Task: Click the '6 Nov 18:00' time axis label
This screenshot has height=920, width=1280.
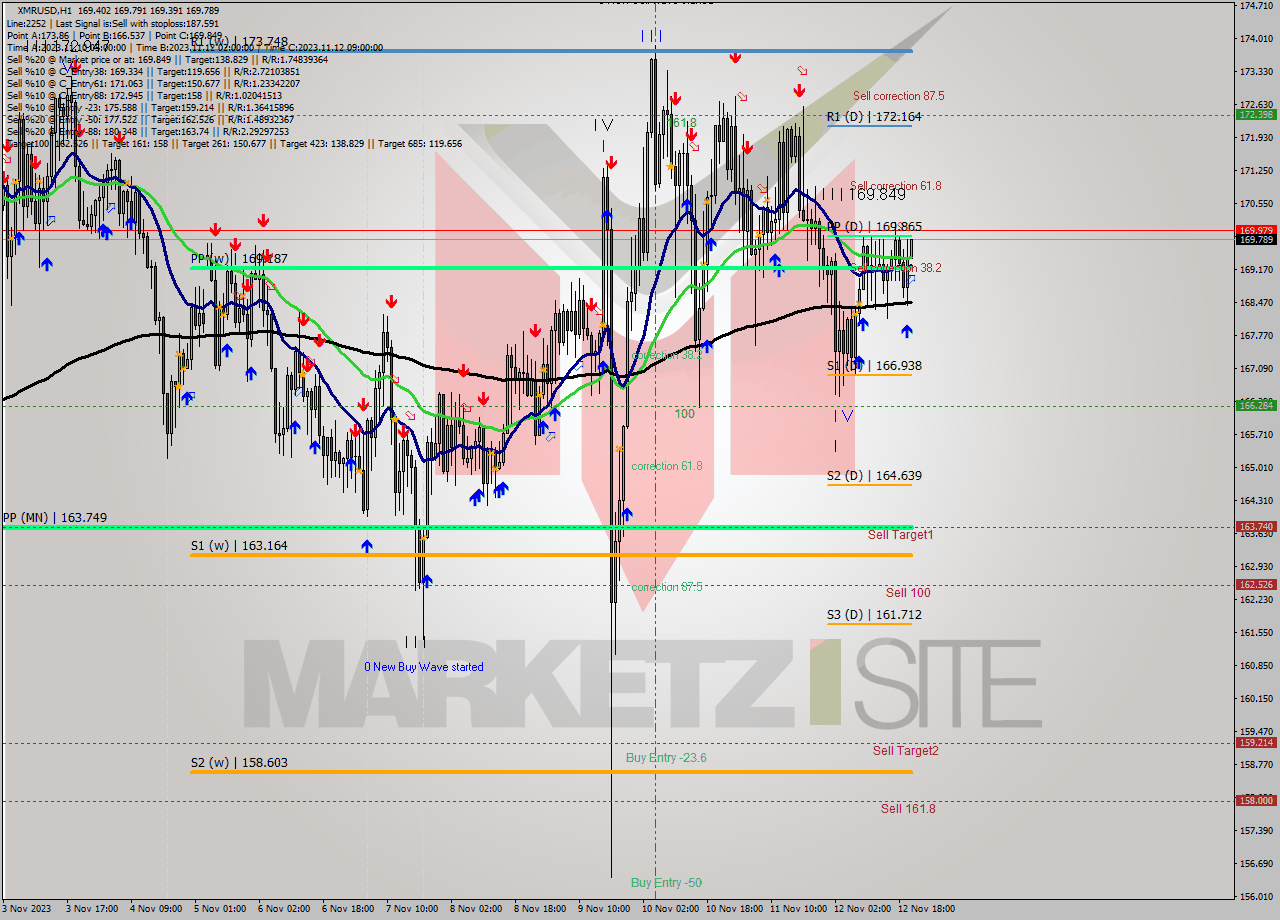Action: pos(348,909)
